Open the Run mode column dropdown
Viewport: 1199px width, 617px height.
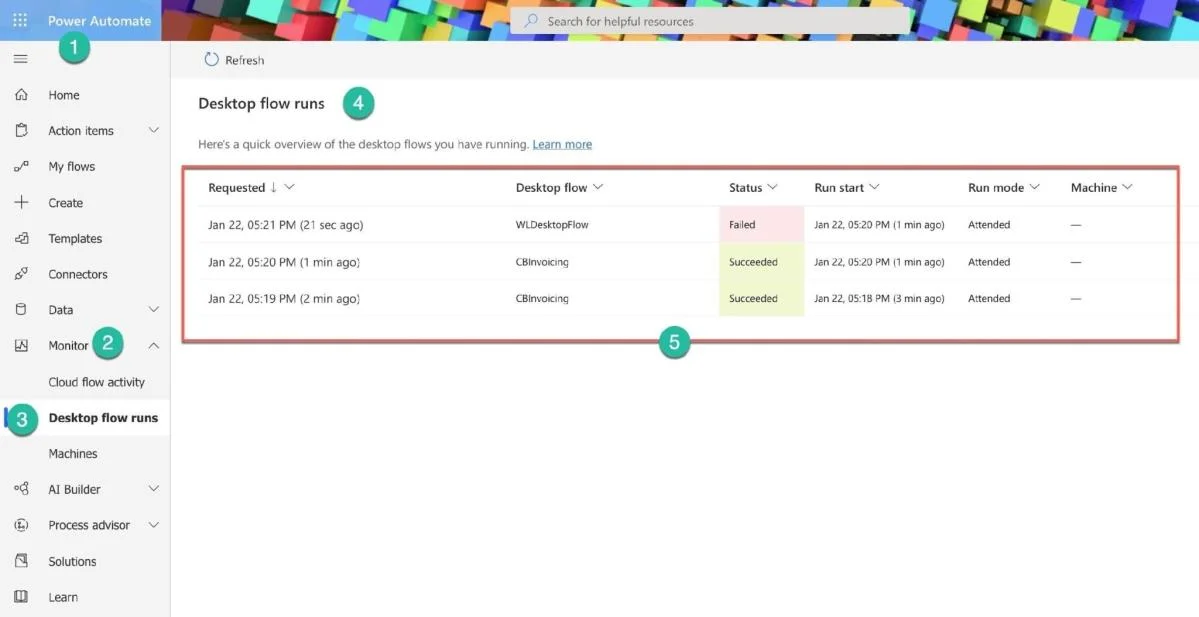click(1035, 187)
